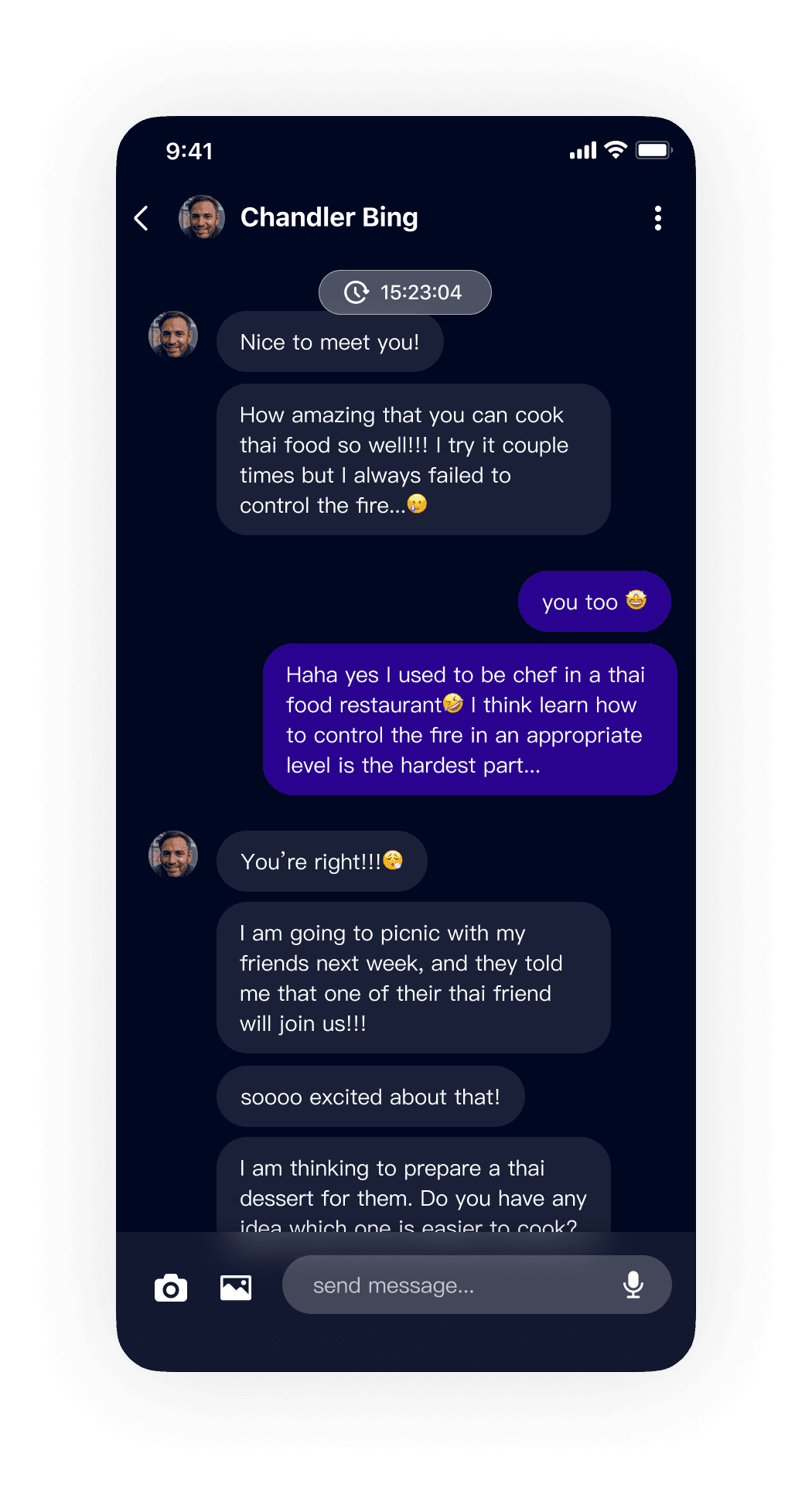Tap the clock icon in timestamp pill
This screenshot has width=812, height=1488.
356,292
